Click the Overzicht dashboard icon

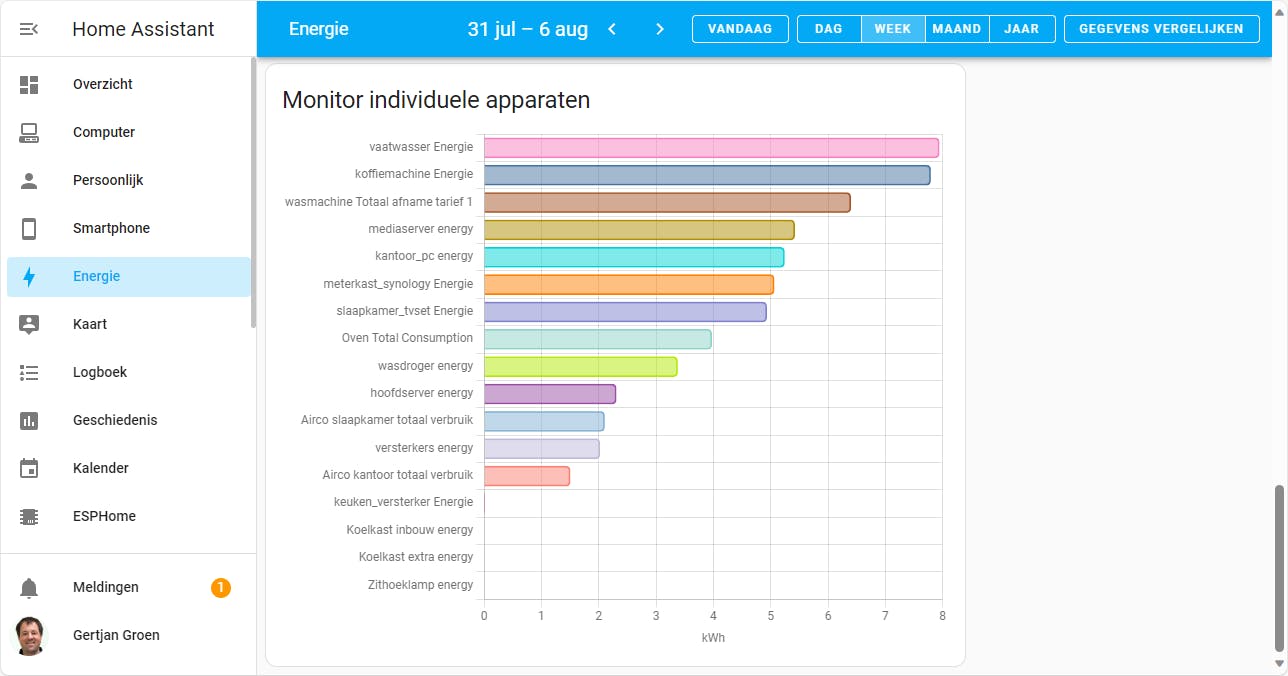(x=29, y=85)
